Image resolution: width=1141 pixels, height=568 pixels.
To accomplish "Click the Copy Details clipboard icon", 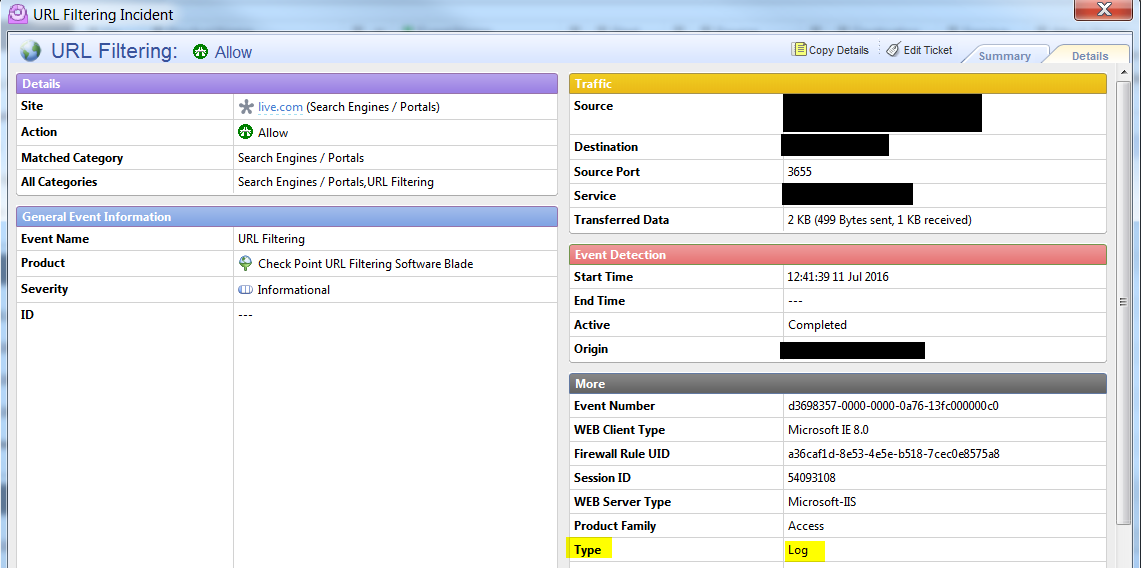I will (799, 49).
